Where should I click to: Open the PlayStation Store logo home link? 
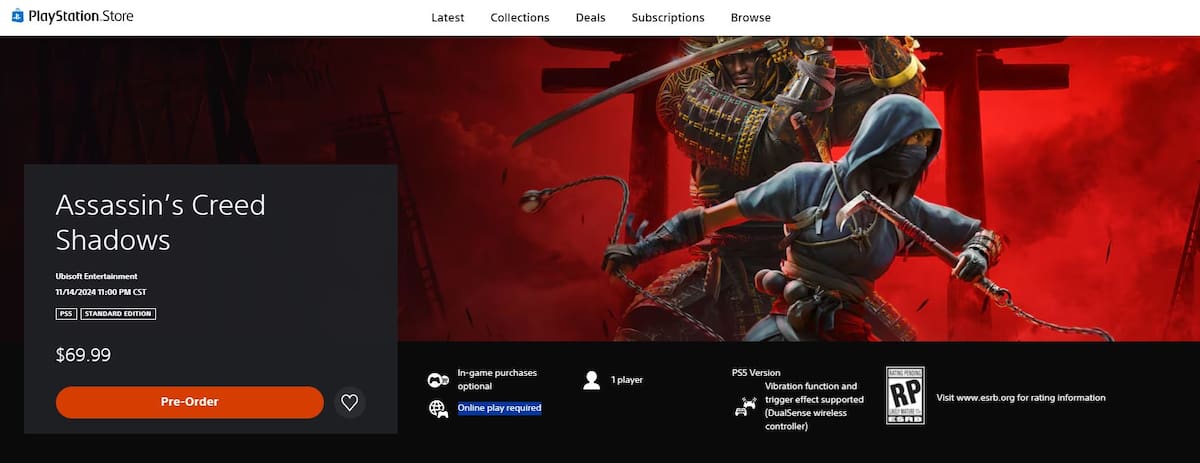pos(72,17)
